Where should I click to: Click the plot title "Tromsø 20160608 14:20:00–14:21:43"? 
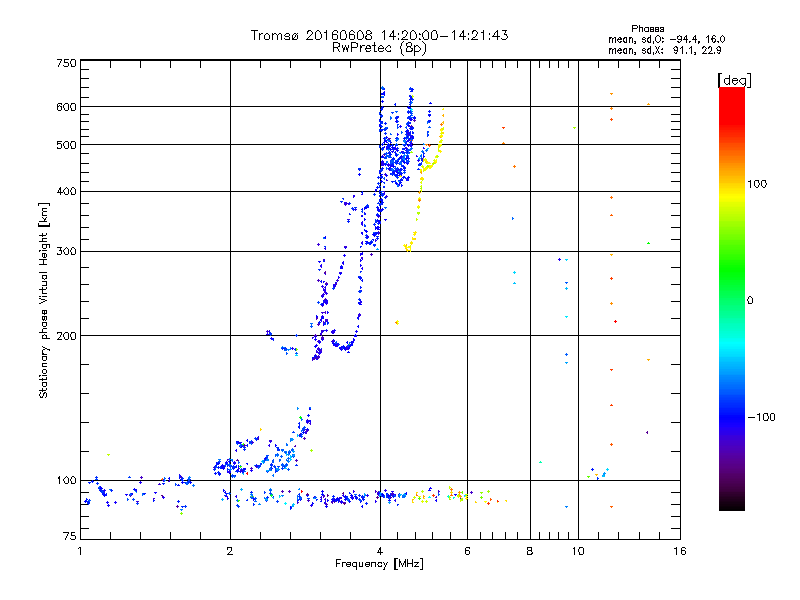379,35
